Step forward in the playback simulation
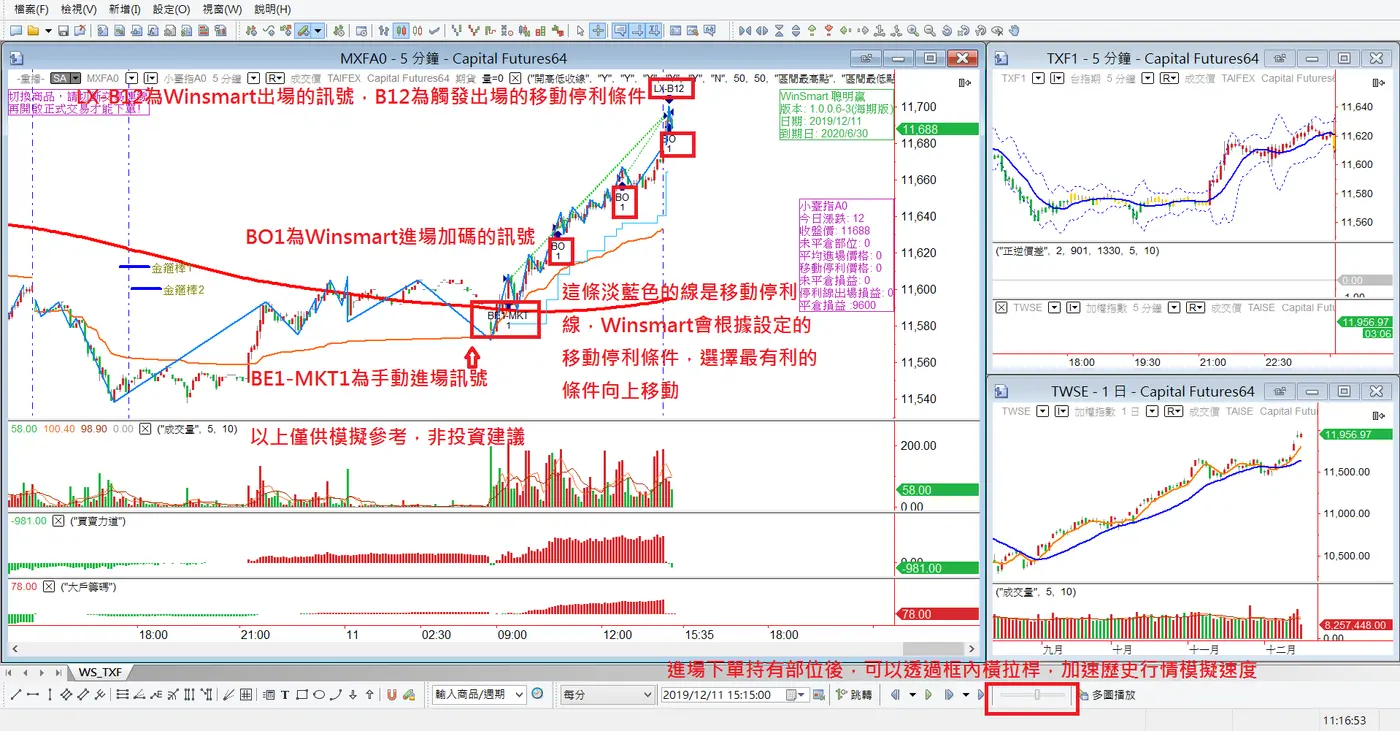This screenshot has width=1400, height=731. (948, 695)
